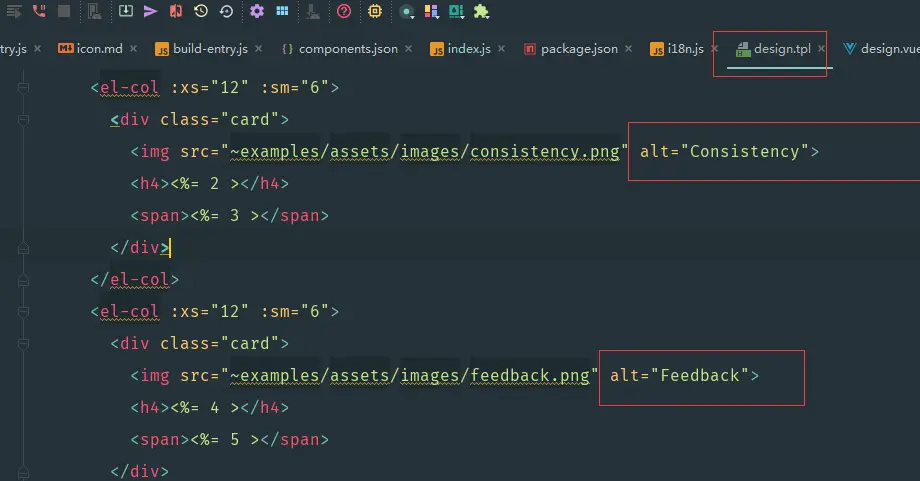The height and width of the screenshot is (481, 920).
Task: Click the braces icon on components.json tab
Action: pos(287,49)
